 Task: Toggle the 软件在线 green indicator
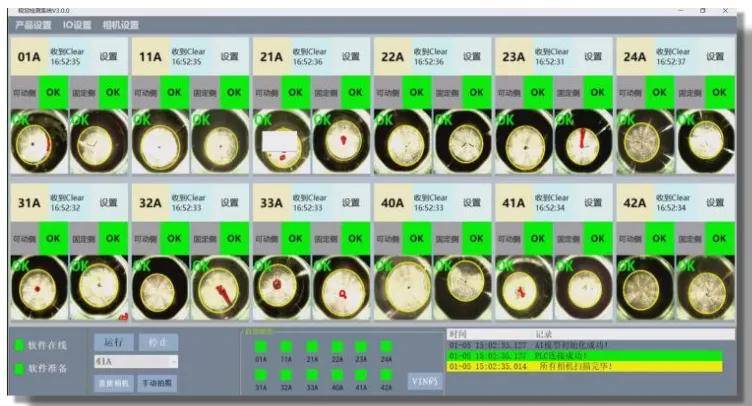pos(20,345)
